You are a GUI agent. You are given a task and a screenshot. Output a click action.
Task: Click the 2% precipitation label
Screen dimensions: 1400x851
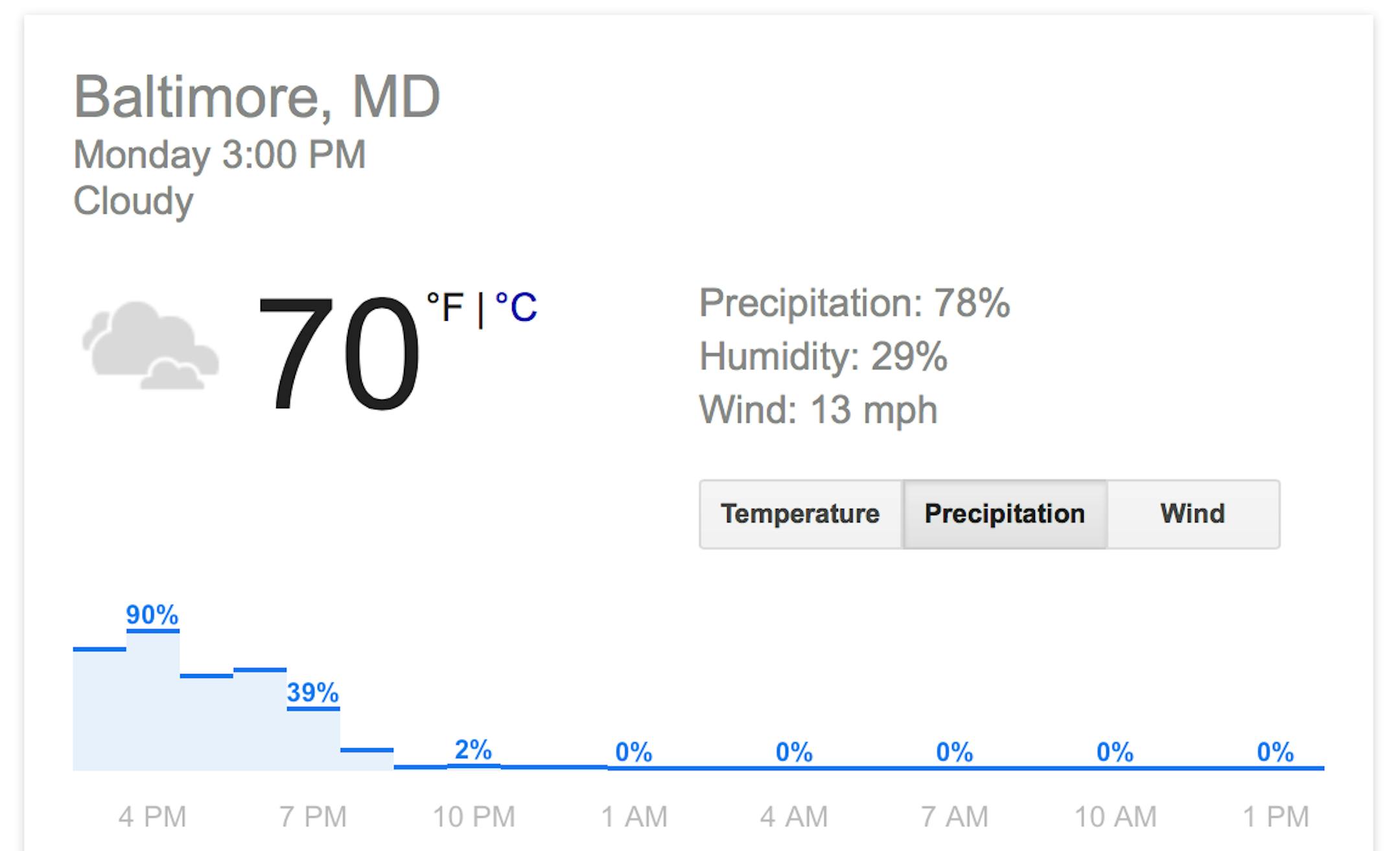click(x=473, y=750)
